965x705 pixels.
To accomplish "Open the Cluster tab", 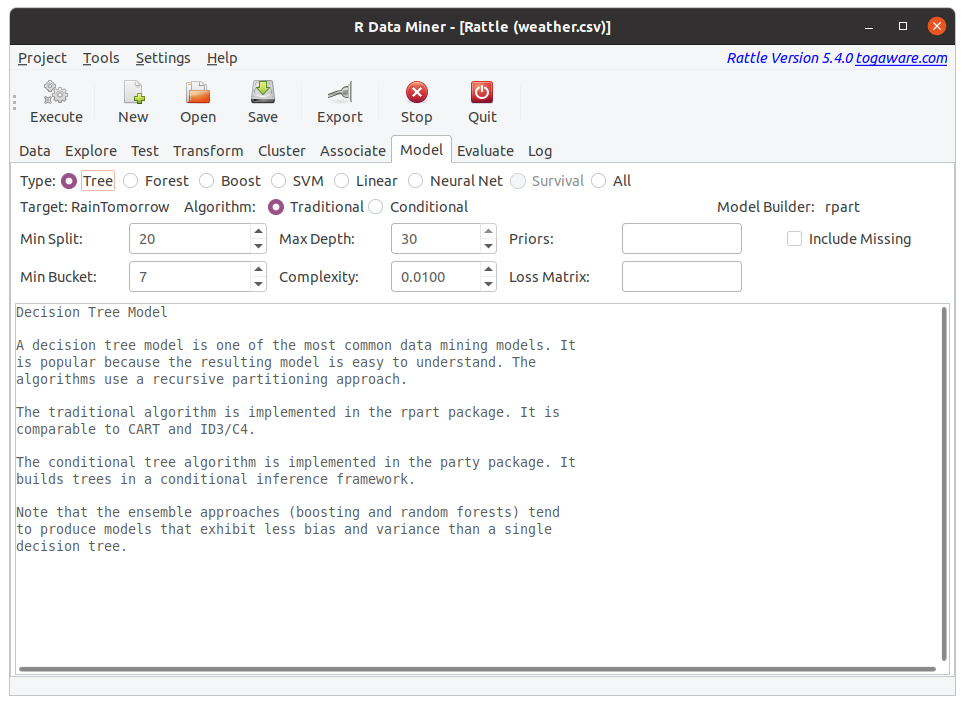I will (282, 151).
